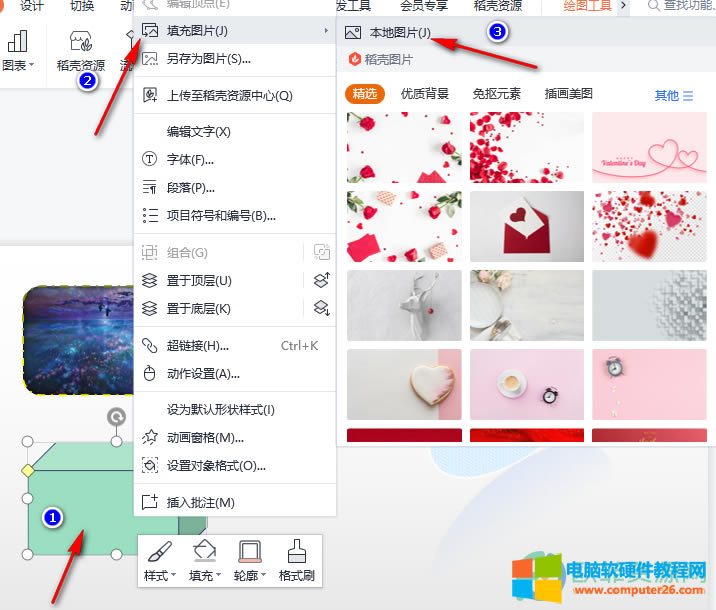Viewport: 716px width, 610px height.
Task: Expand 其他 more categories list
Action: [674, 95]
